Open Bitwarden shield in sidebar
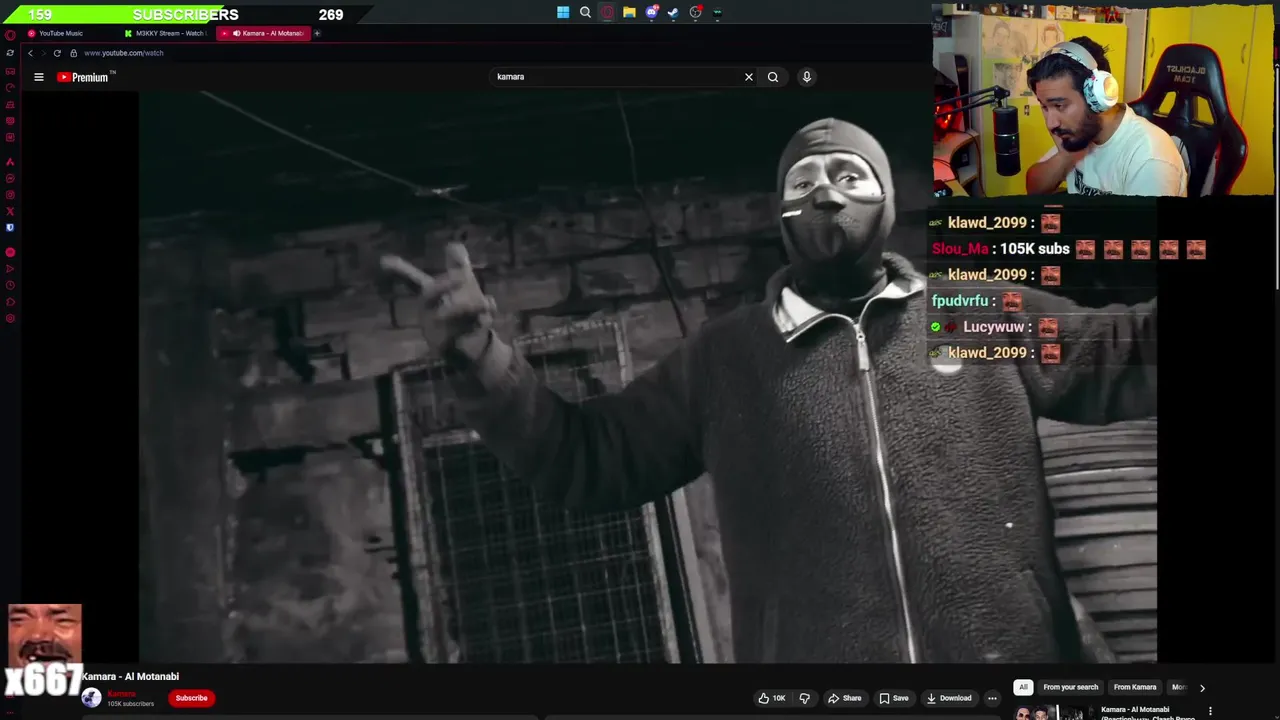This screenshot has height=720, width=1280. tap(10, 227)
